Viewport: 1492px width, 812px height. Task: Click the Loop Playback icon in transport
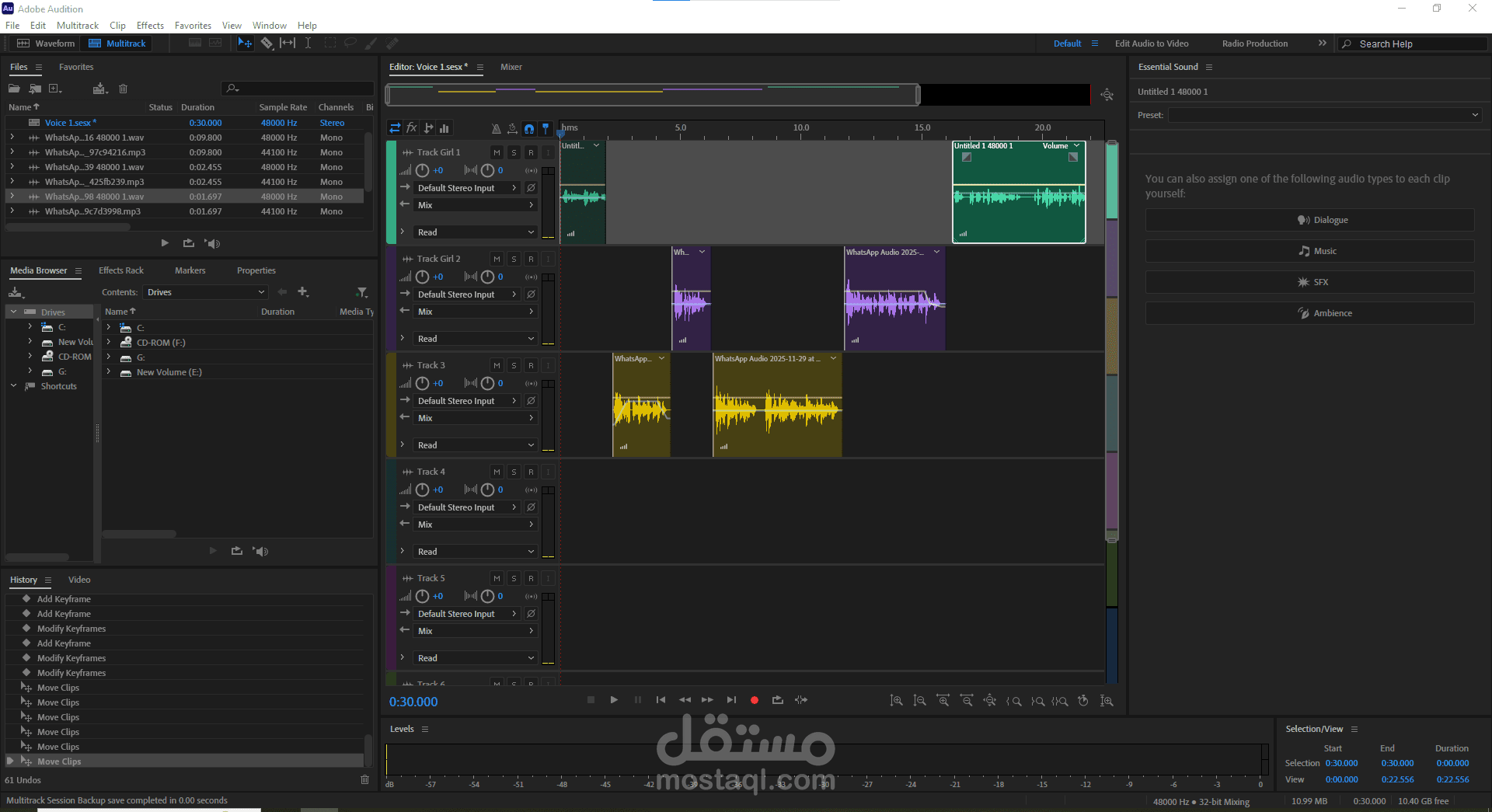[x=777, y=700]
